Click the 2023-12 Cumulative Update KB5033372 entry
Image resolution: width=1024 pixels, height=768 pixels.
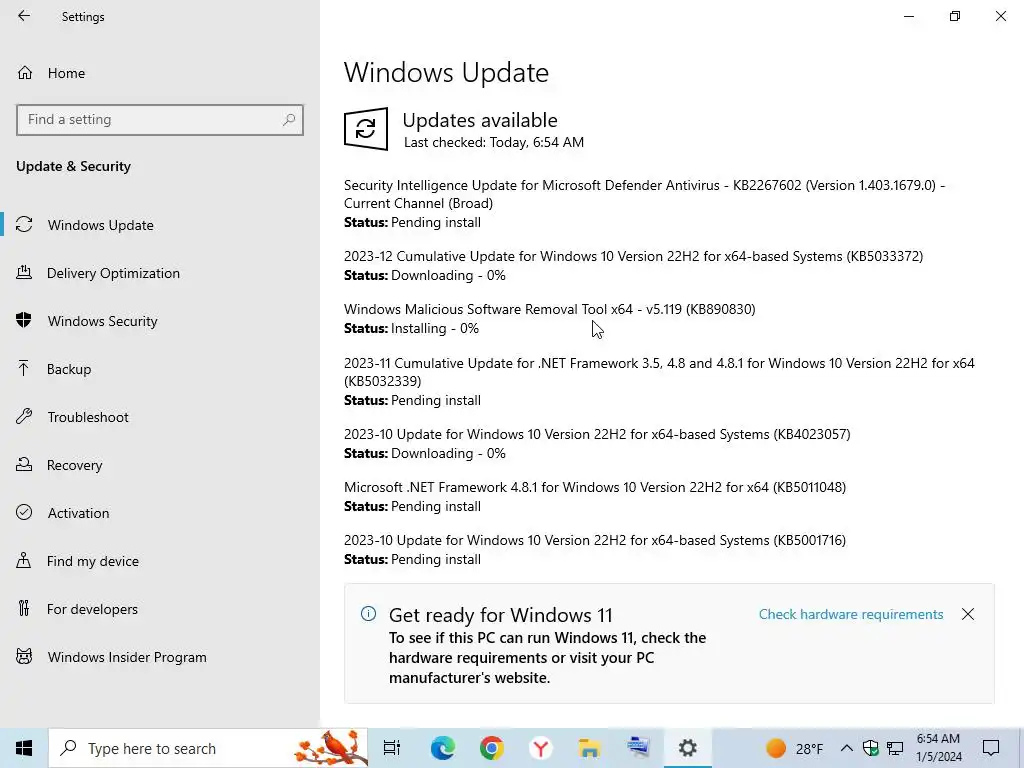(x=633, y=256)
